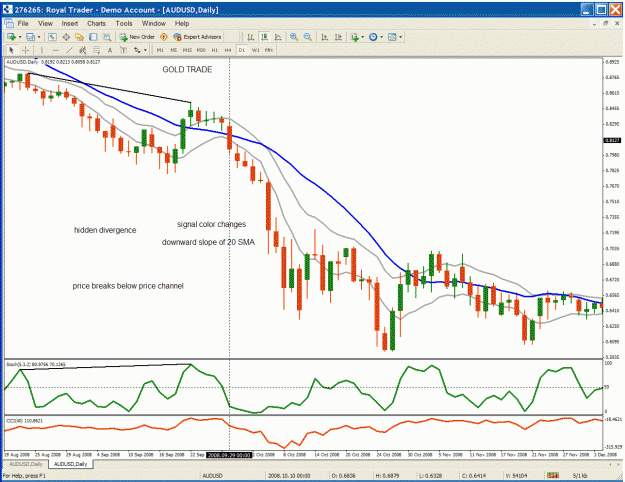The width and height of the screenshot is (625, 482).
Task: Switch timeframe to M15
Action: pos(187,50)
